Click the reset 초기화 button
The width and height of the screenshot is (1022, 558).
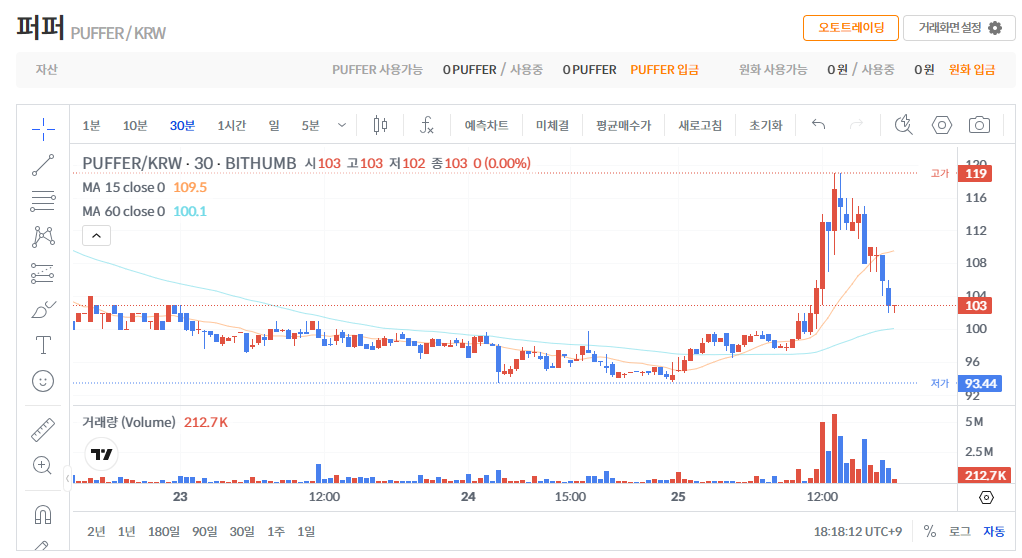click(x=766, y=125)
